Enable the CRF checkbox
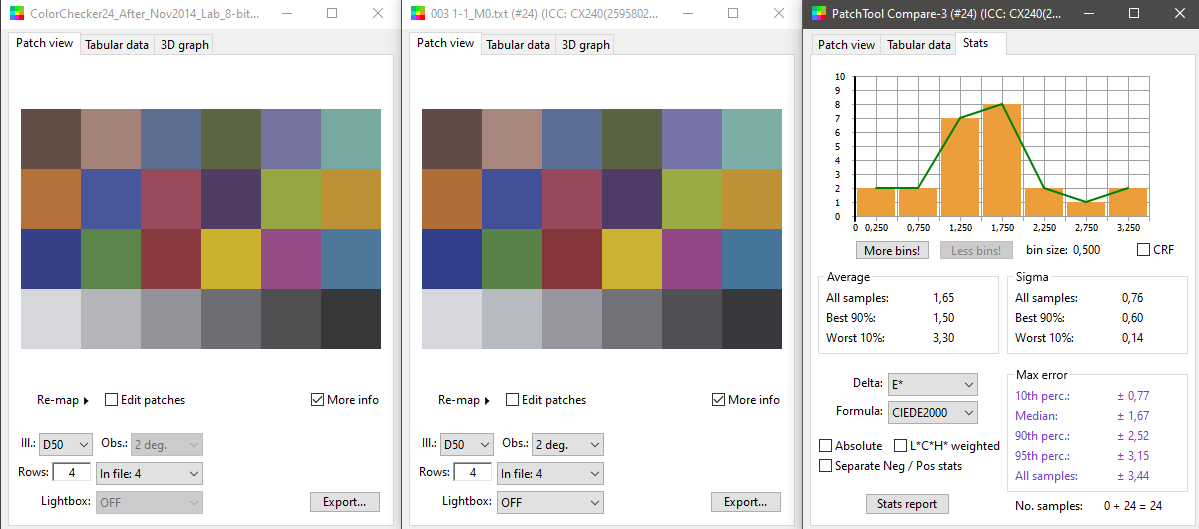 (1143, 250)
